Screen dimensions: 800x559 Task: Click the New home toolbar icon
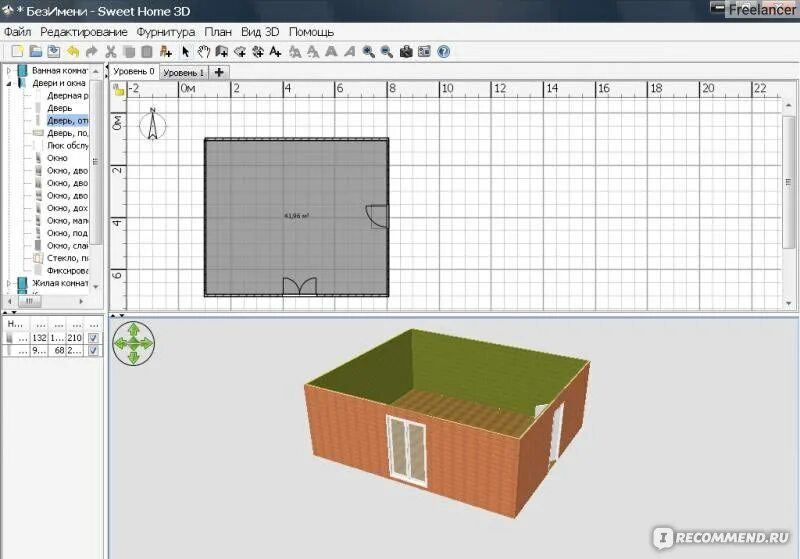(17, 52)
